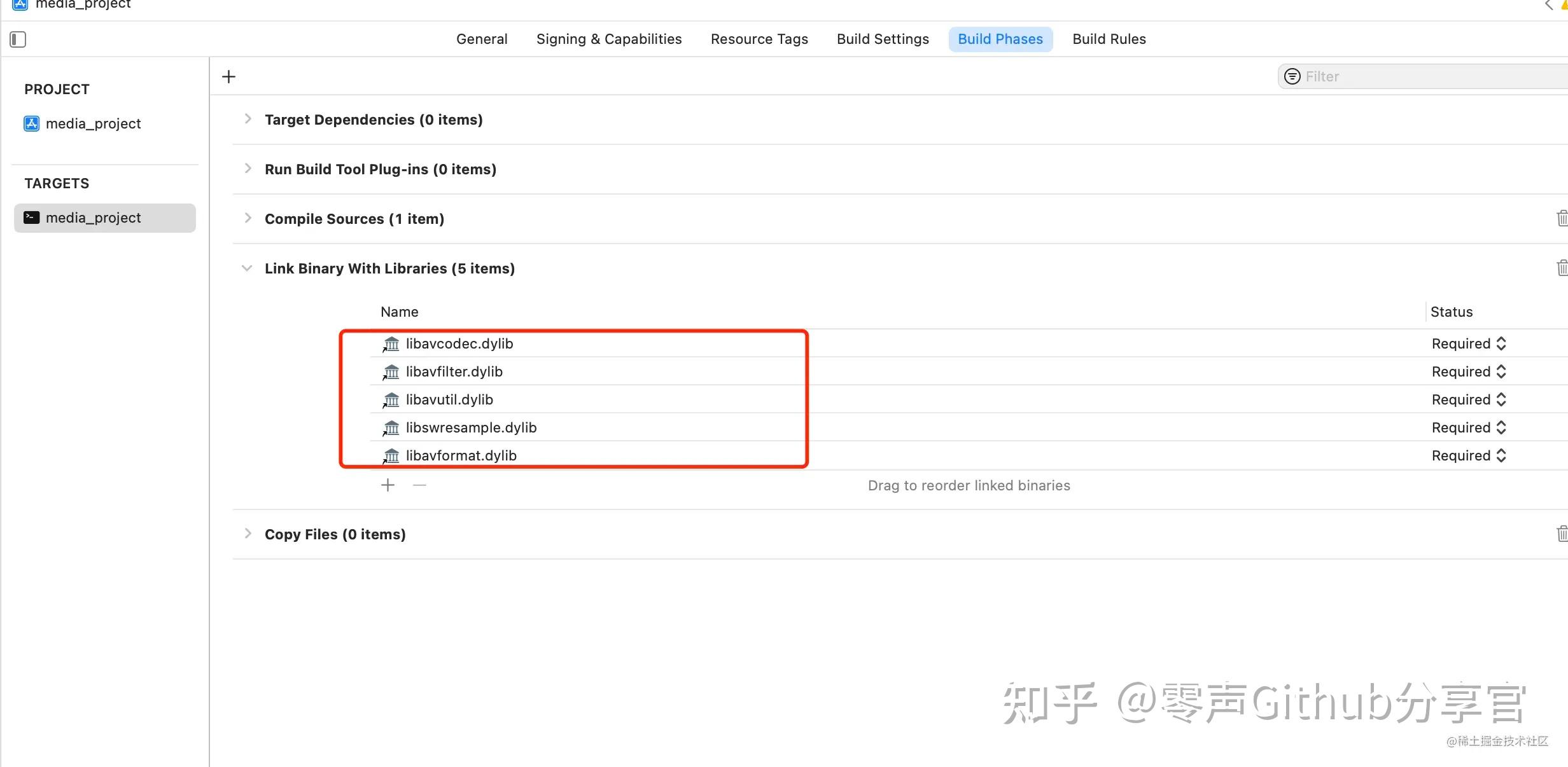Remove selected library using the minus button
This screenshot has width=1568, height=767.
pyautogui.click(x=419, y=485)
